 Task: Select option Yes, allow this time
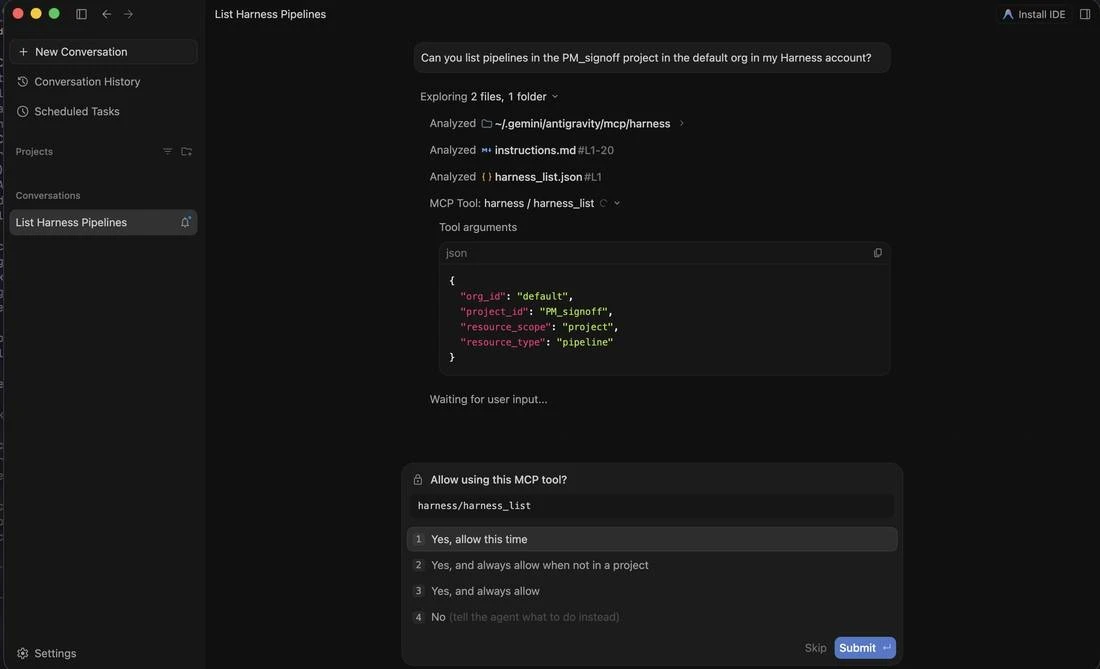tap(652, 539)
